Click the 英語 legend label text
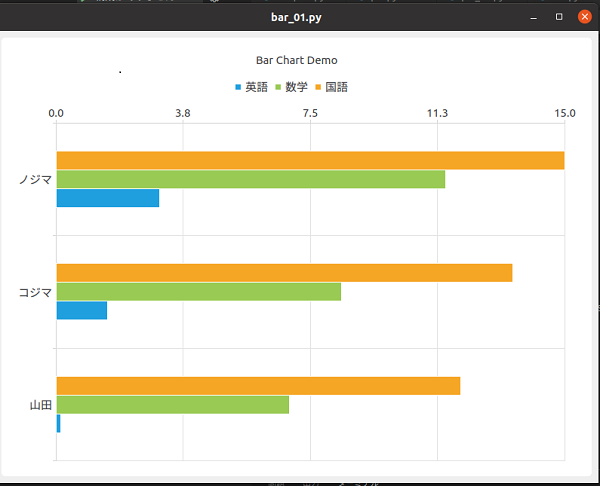The height and width of the screenshot is (486, 600). [x=256, y=88]
